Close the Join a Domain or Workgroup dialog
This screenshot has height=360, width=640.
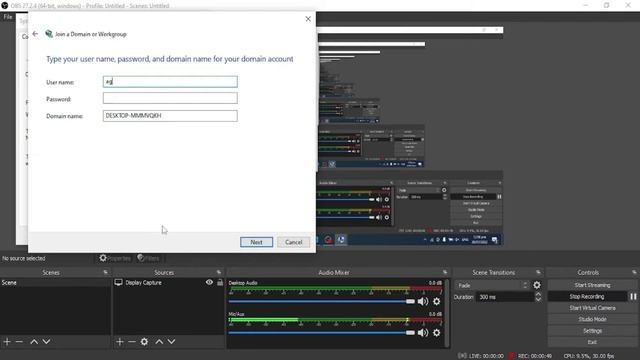click(x=308, y=19)
